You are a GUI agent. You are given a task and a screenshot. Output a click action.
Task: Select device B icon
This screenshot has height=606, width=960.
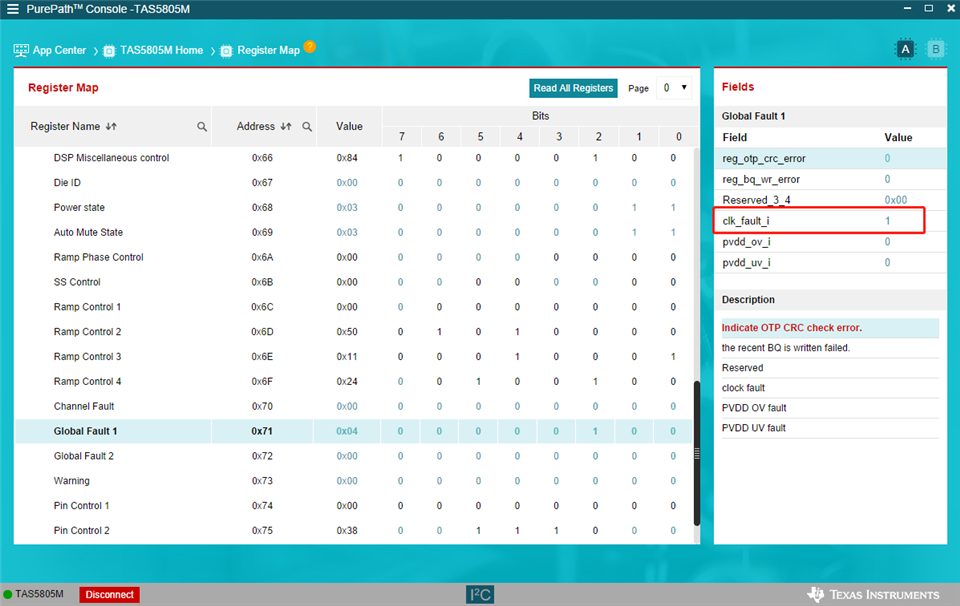pyautogui.click(x=935, y=50)
